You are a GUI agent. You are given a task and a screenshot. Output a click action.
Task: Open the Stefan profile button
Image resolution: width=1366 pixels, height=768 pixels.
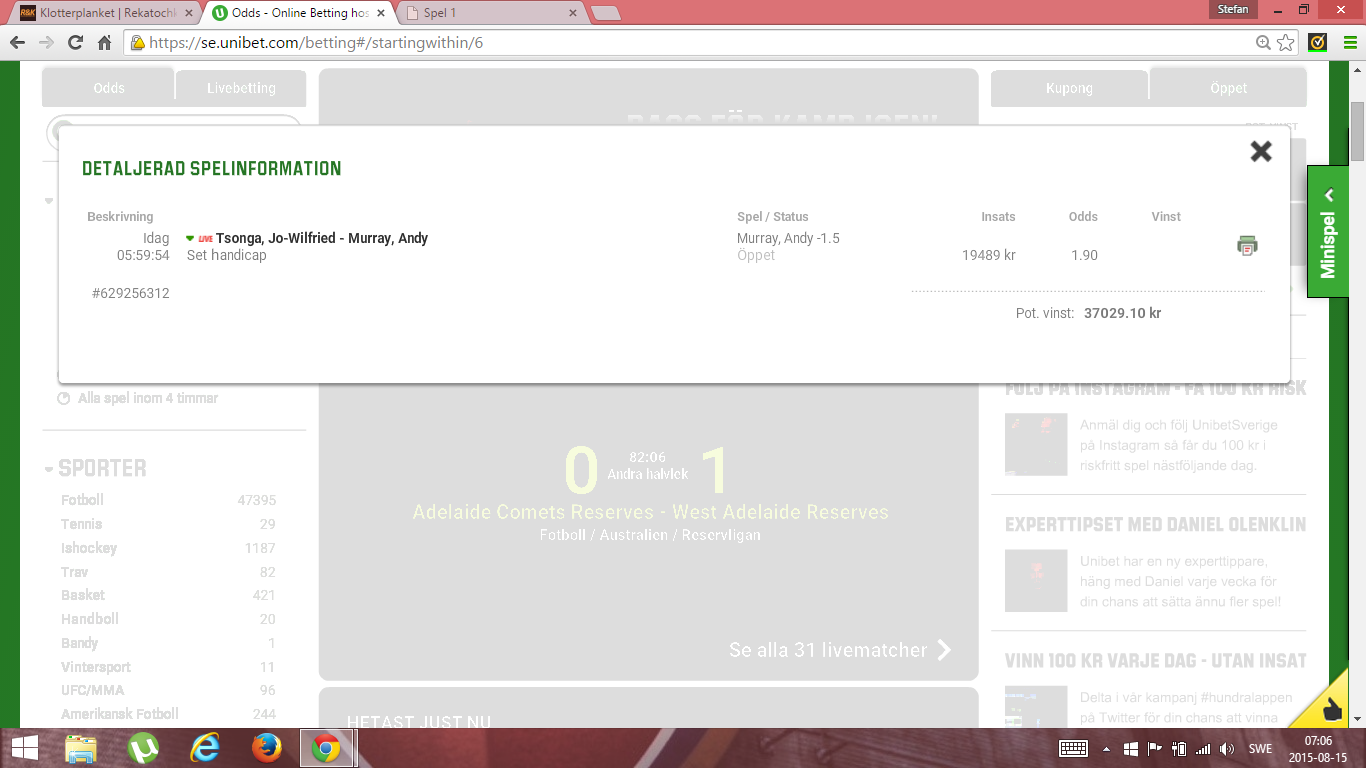[x=1233, y=9]
